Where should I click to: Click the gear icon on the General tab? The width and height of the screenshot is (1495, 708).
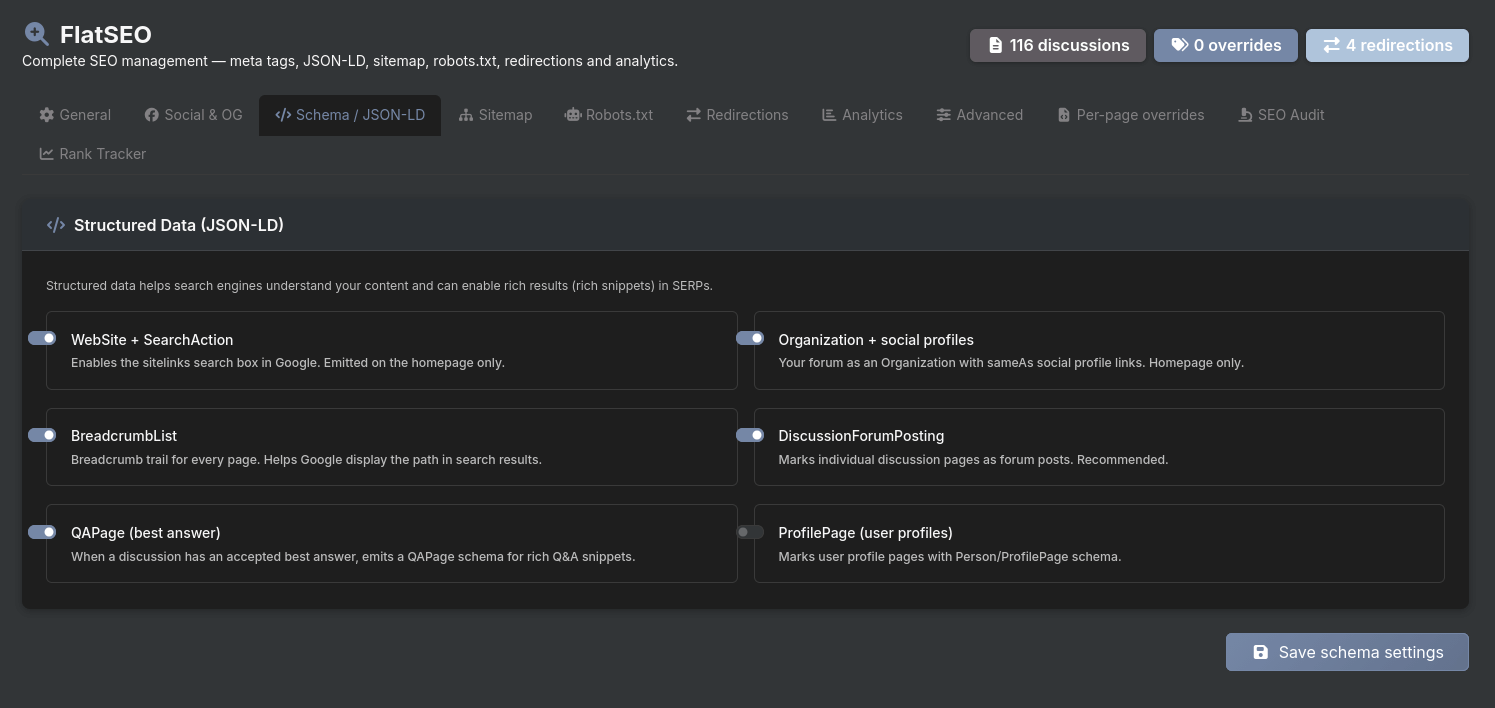pyautogui.click(x=46, y=115)
